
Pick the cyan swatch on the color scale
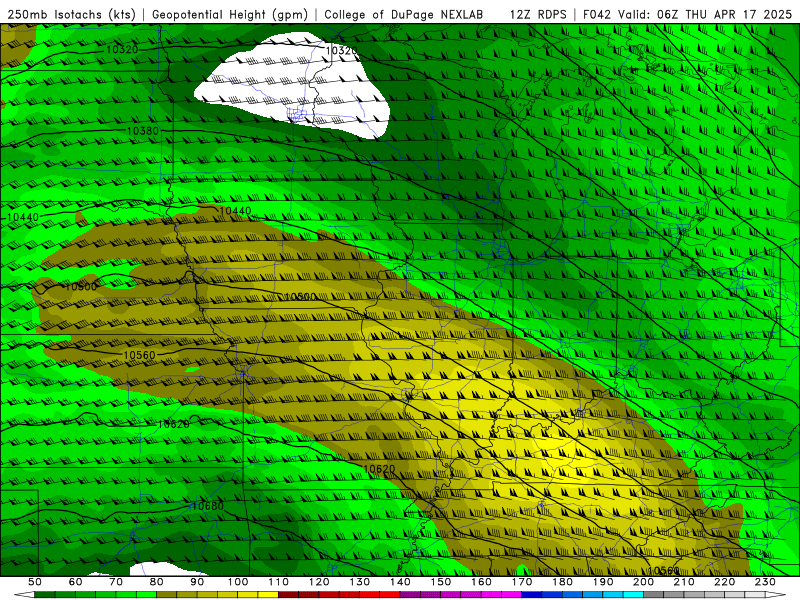633,595
